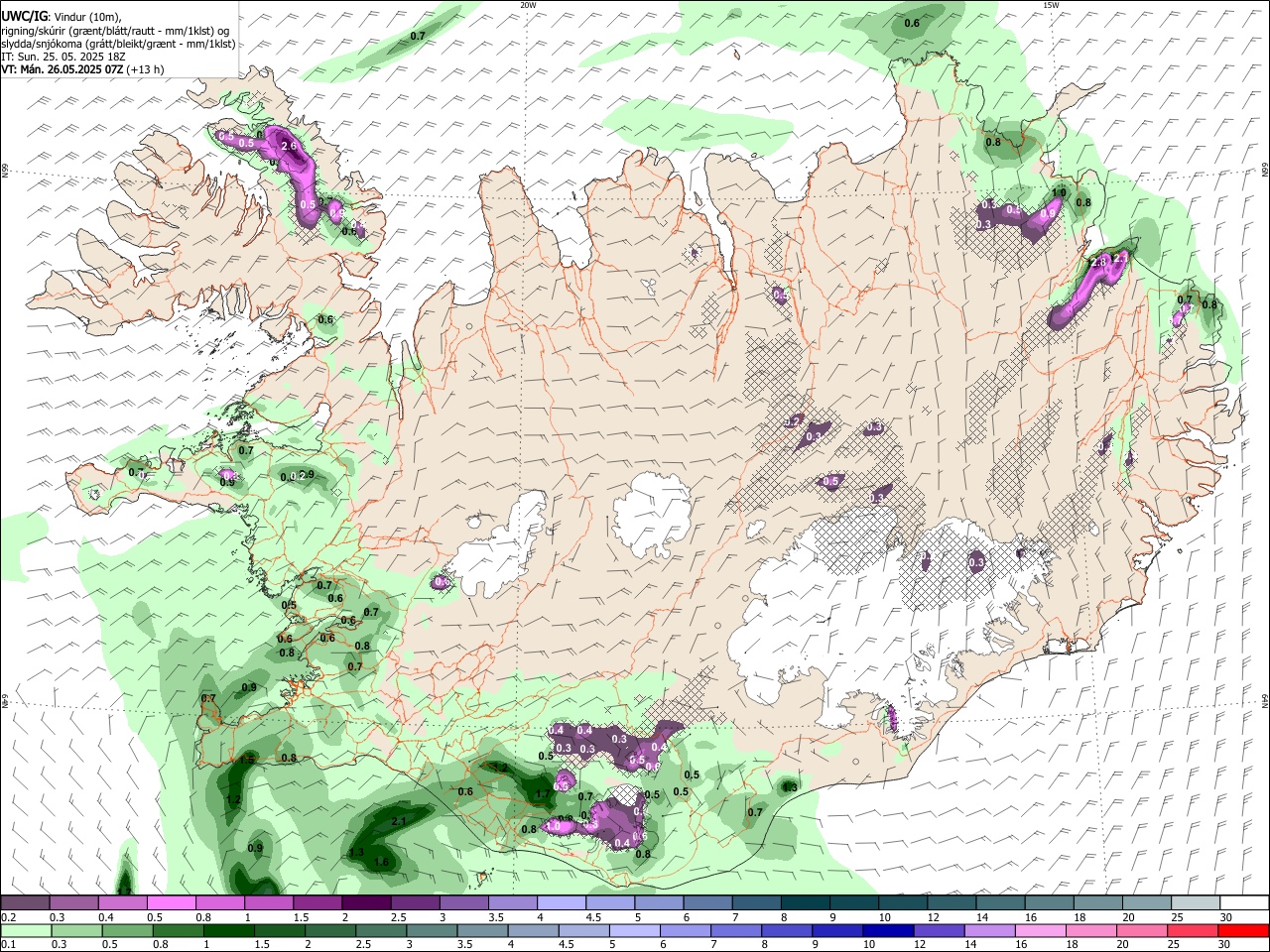The width and height of the screenshot is (1270, 952).
Task: Click the dark purple 2 snow legend swatch
Action: click(365, 902)
